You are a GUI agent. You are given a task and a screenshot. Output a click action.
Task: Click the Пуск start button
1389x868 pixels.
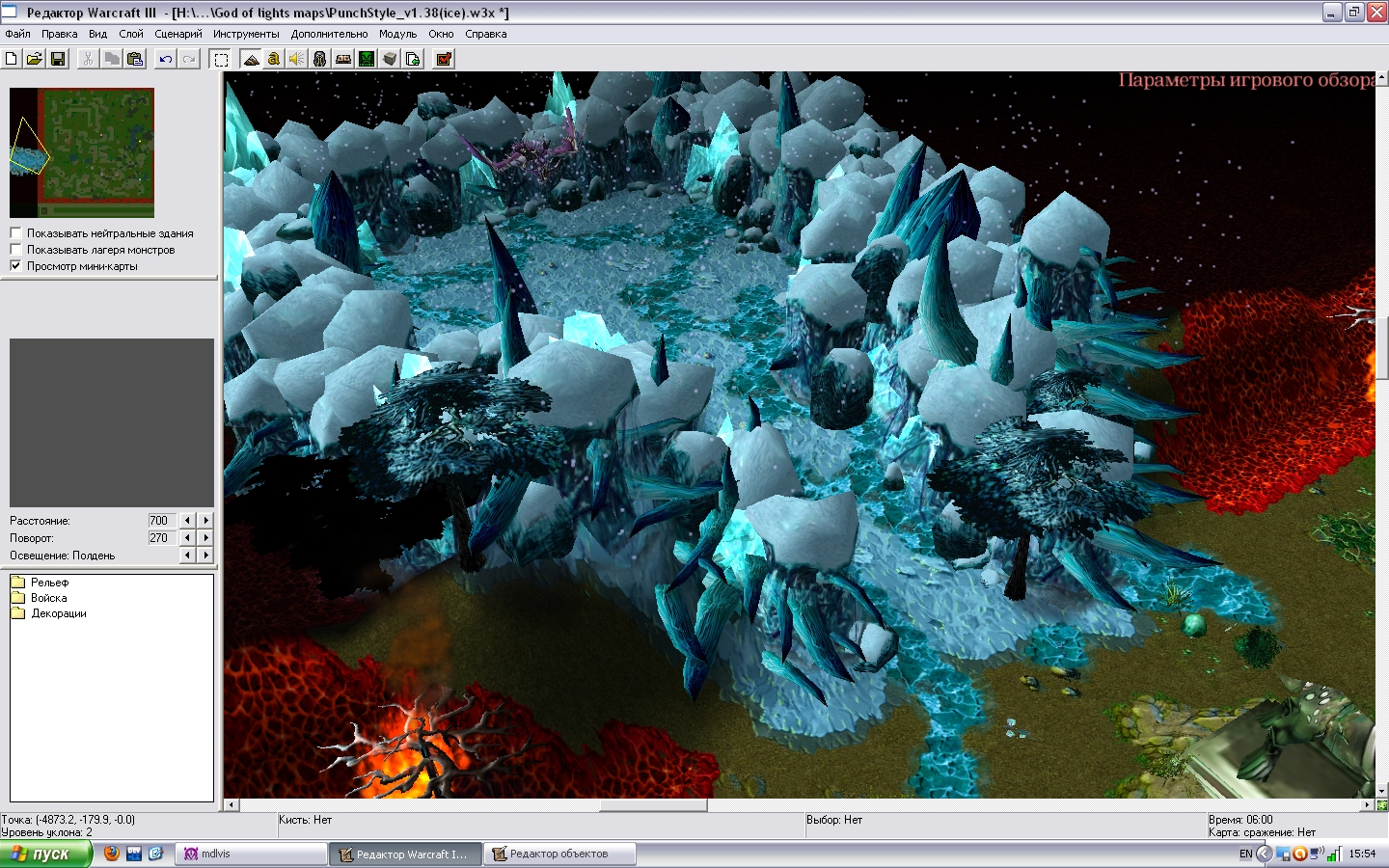tap(46, 854)
